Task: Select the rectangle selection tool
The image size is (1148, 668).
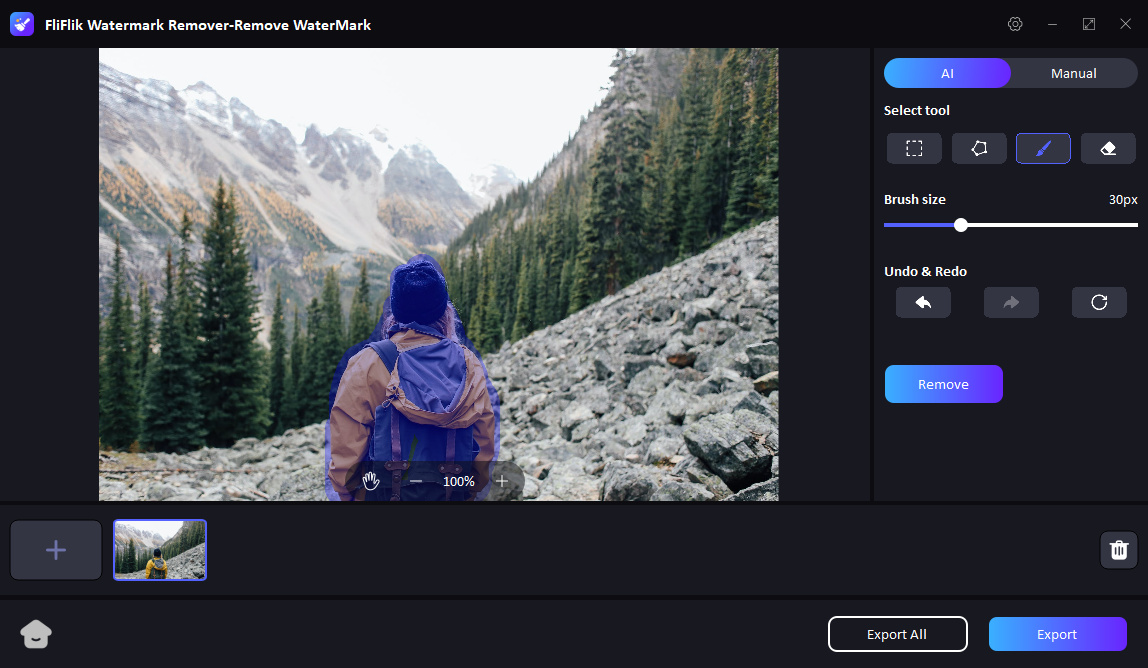Action: (913, 147)
